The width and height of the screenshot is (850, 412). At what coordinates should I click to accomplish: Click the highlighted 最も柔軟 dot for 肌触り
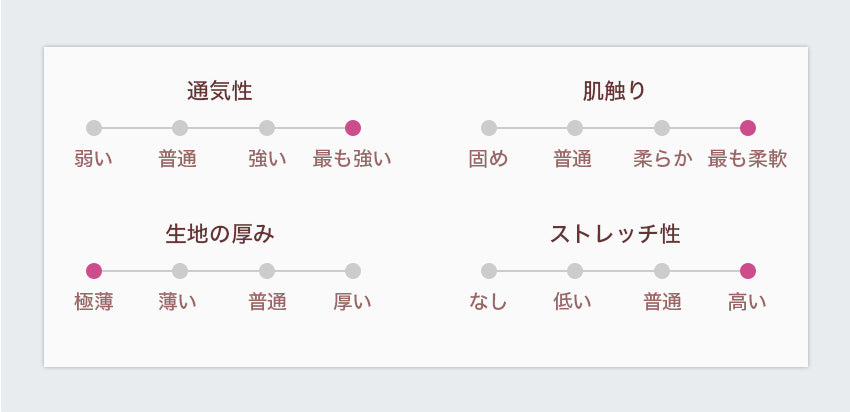tap(748, 128)
